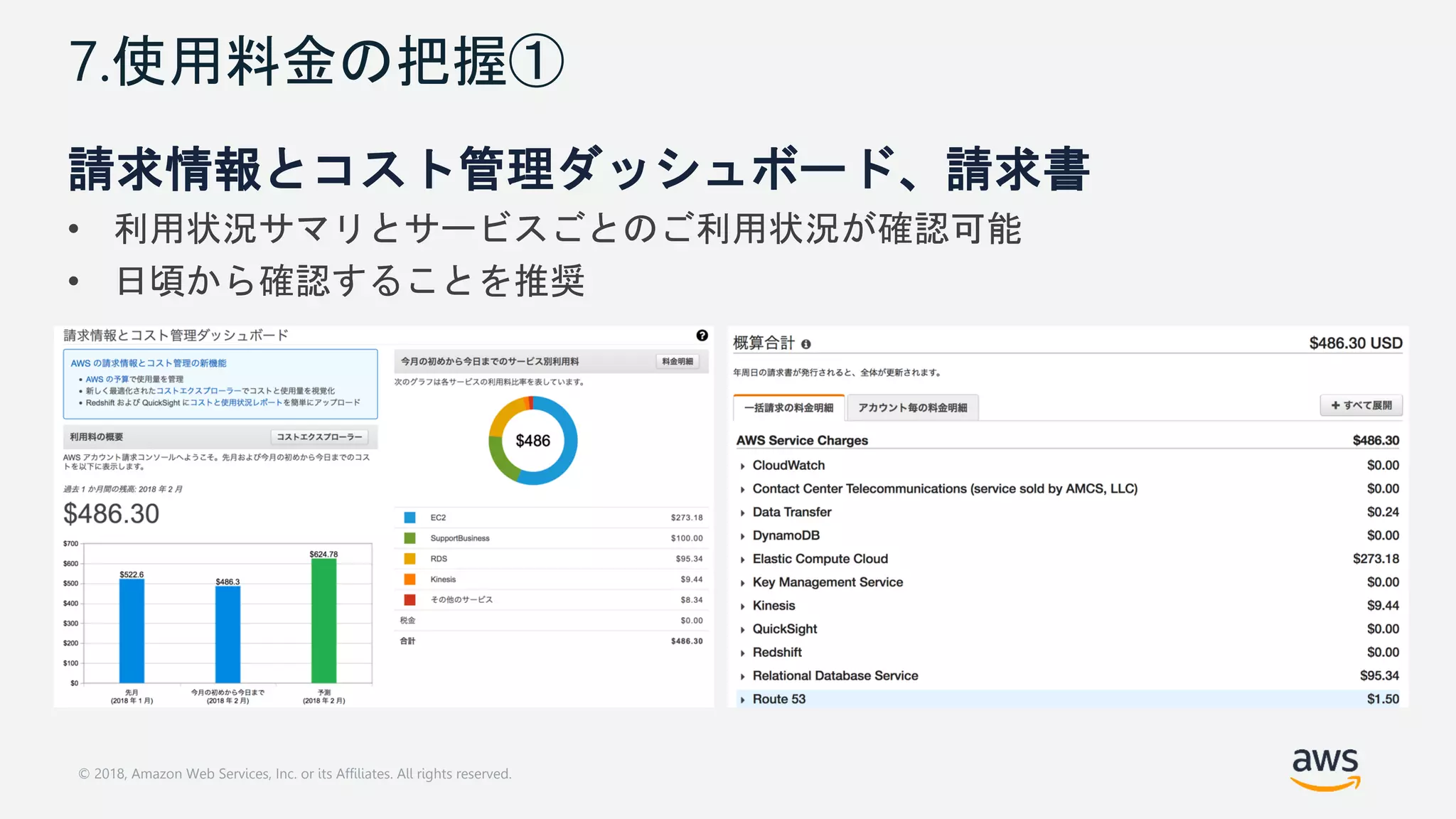Expand the DynamoDB row
The height and width of the screenshot is (819, 1456).
coord(742,537)
